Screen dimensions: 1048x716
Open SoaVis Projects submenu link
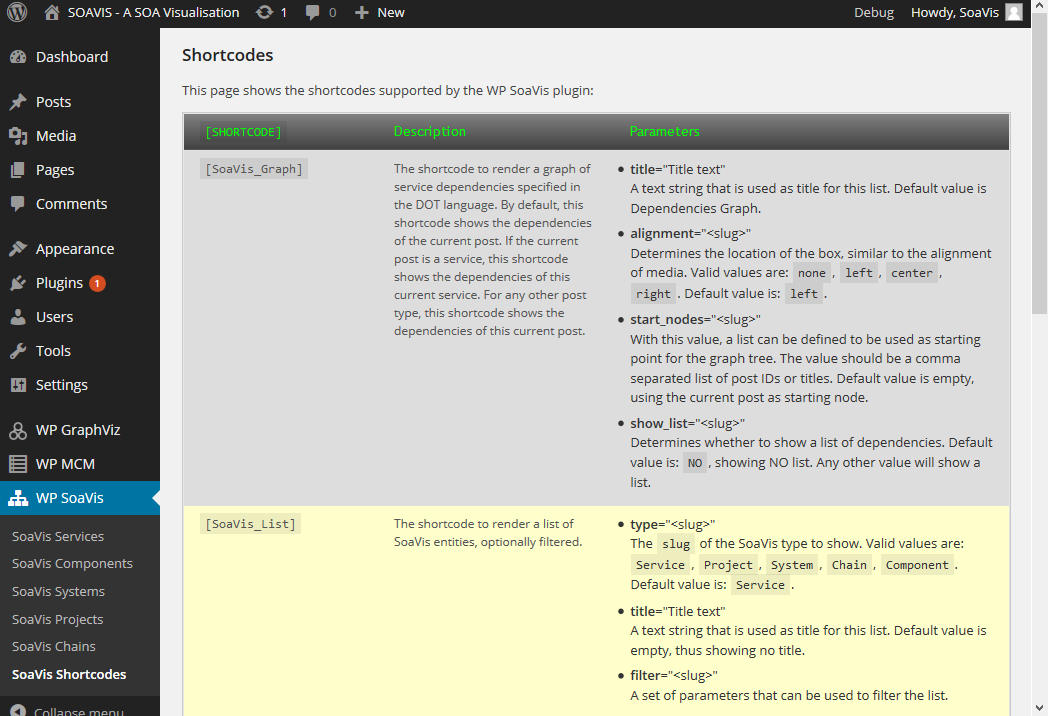[x=57, y=620]
